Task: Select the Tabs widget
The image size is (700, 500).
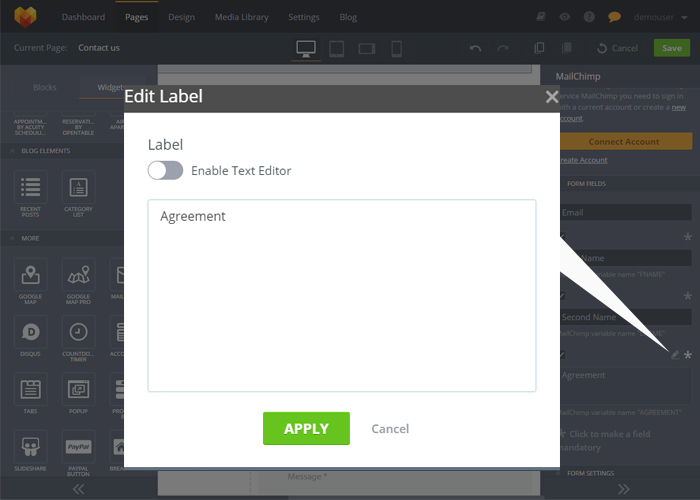Action: pyautogui.click(x=30, y=393)
